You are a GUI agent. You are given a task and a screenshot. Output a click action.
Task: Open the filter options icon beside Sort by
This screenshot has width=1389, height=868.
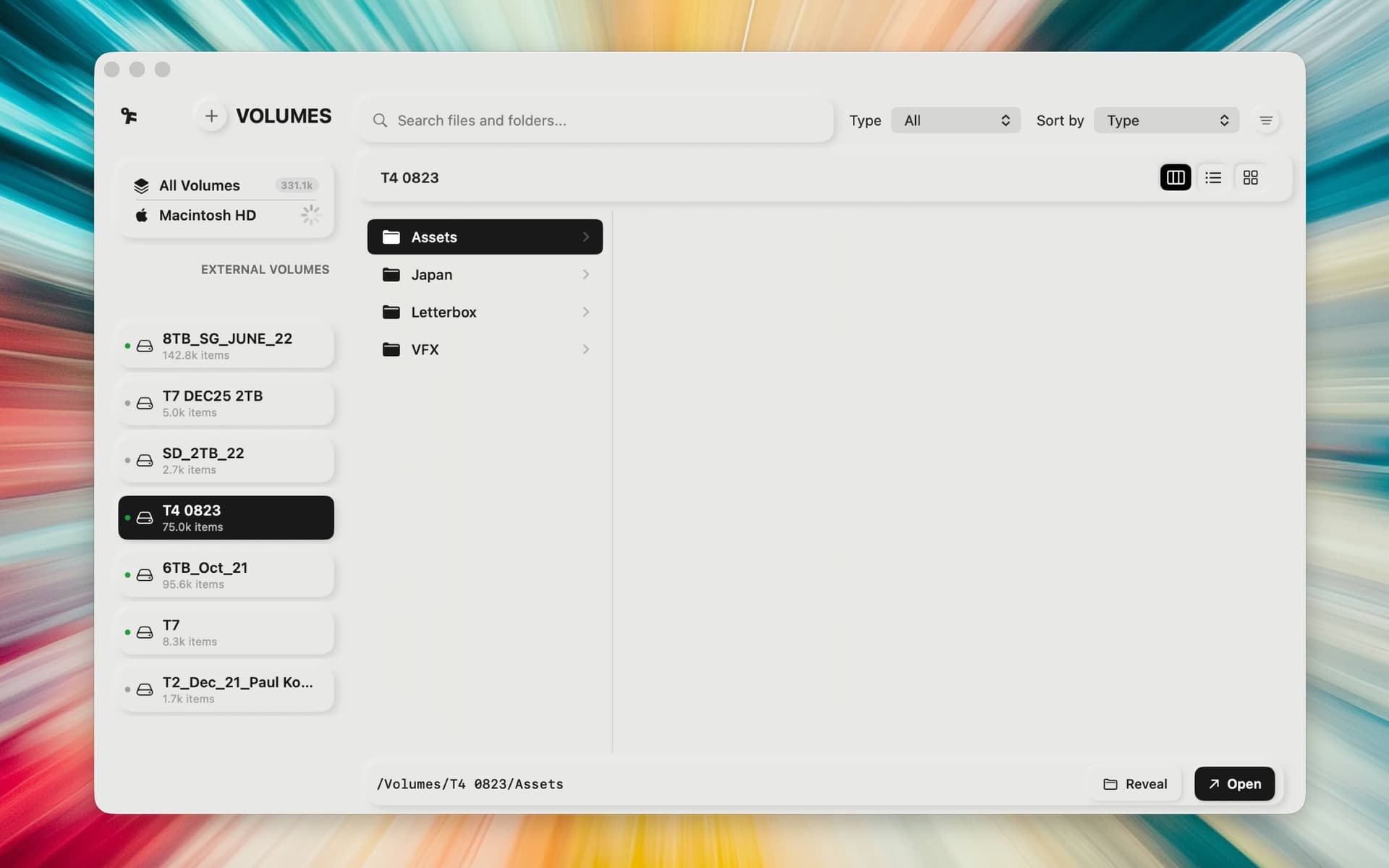[x=1266, y=120]
